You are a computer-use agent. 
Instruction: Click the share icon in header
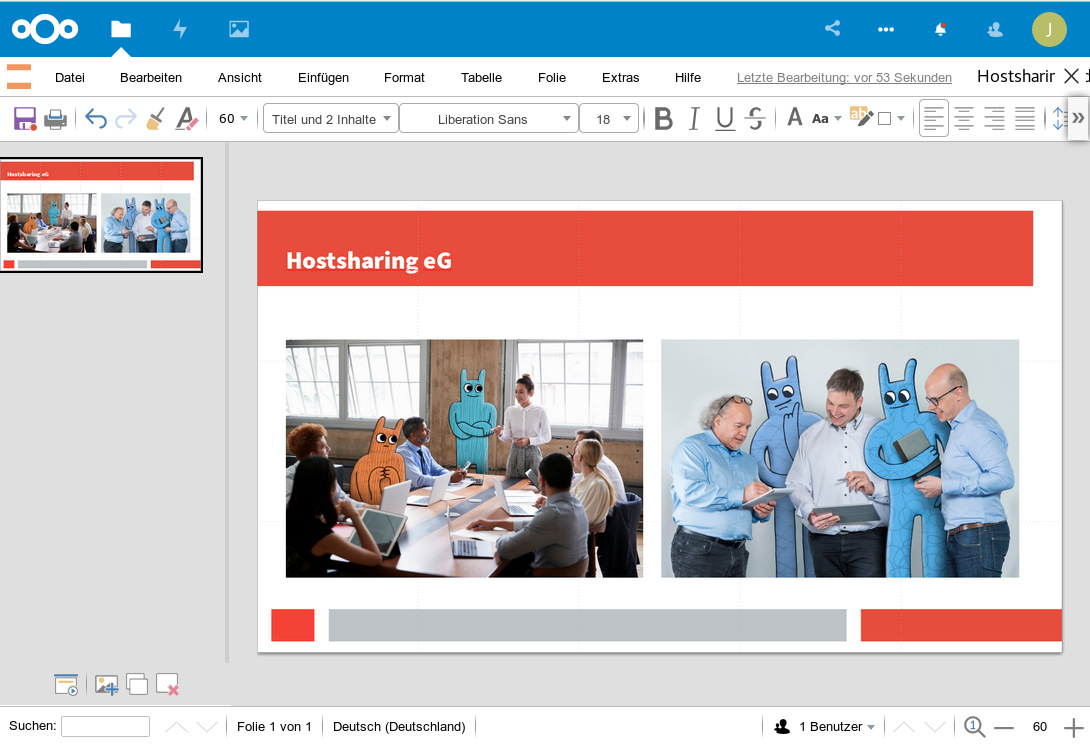click(832, 29)
